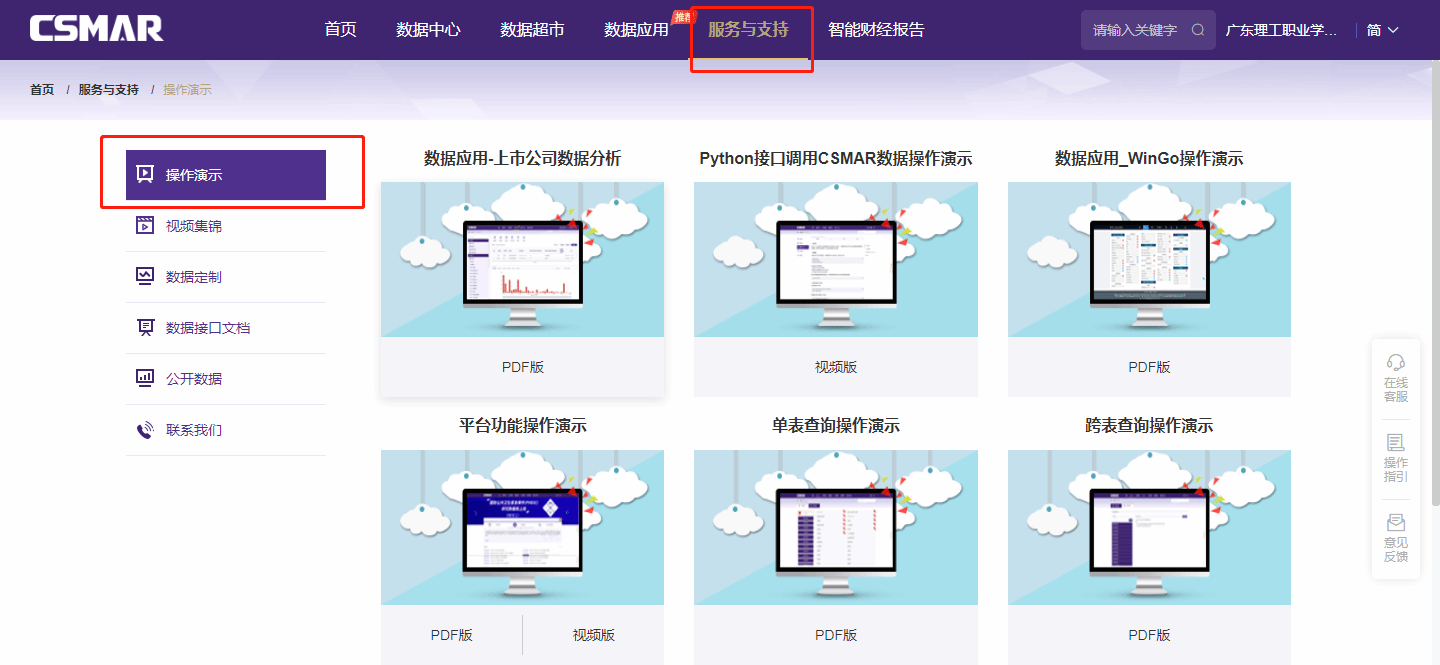Open 在线客服 headset widget
The image size is (1440, 665).
[1395, 377]
